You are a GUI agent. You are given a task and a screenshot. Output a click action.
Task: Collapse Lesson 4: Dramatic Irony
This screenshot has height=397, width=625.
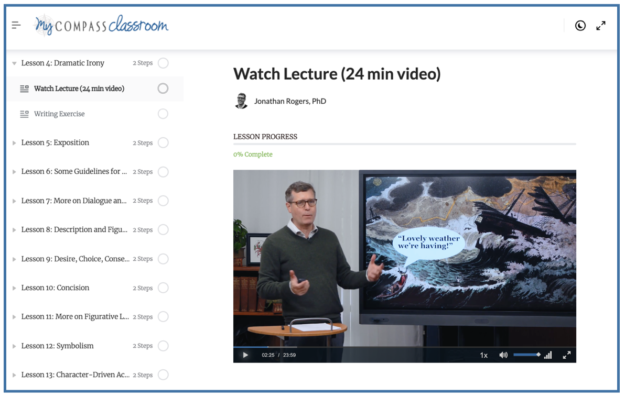pos(14,63)
